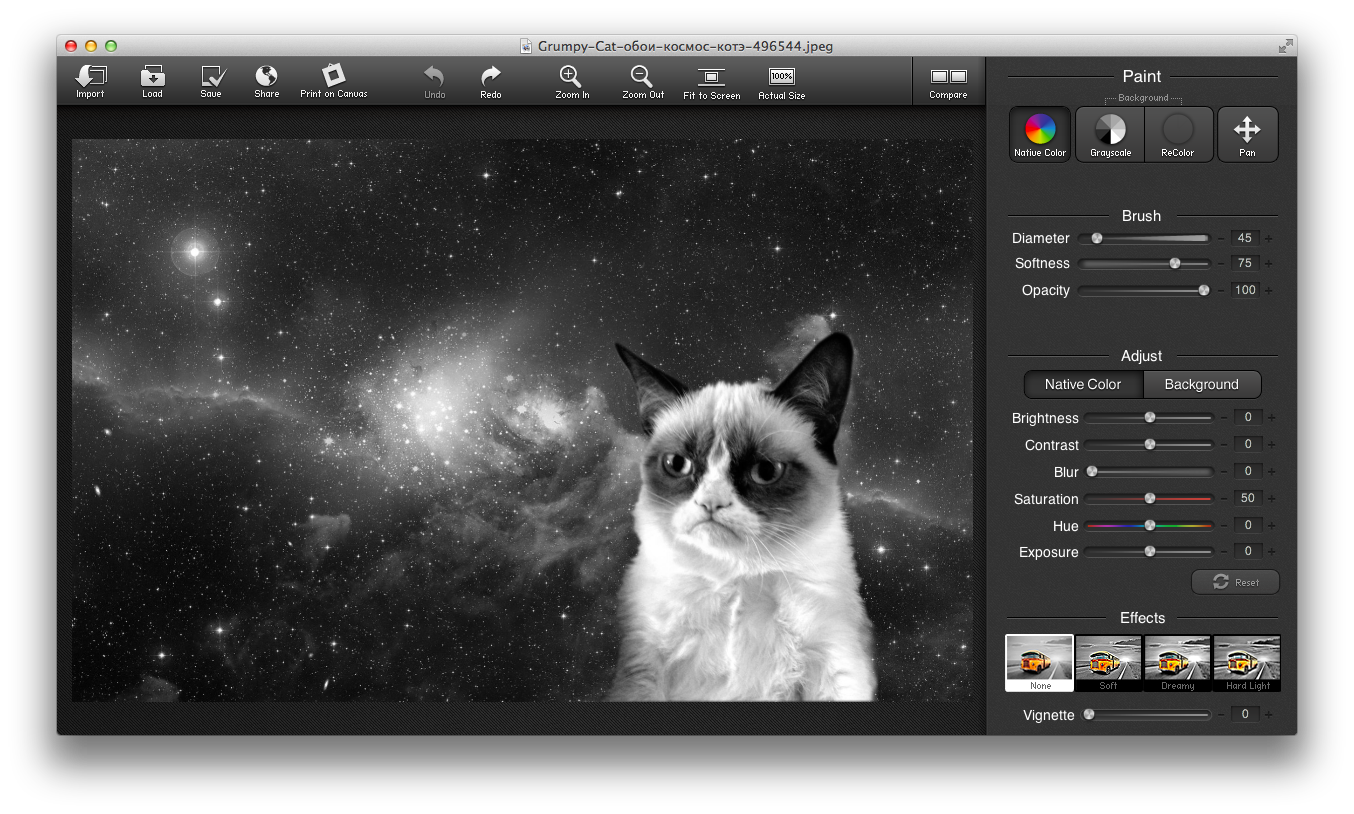1354x814 pixels.
Task: Click the Diameter value field showing 45
Action: click(x=1245, y=238)
